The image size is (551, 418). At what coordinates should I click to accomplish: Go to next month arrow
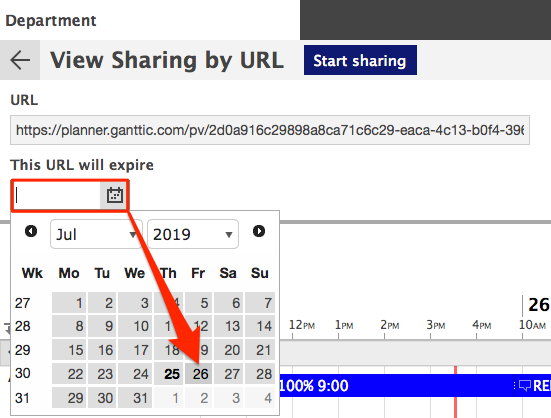point(259,231)
